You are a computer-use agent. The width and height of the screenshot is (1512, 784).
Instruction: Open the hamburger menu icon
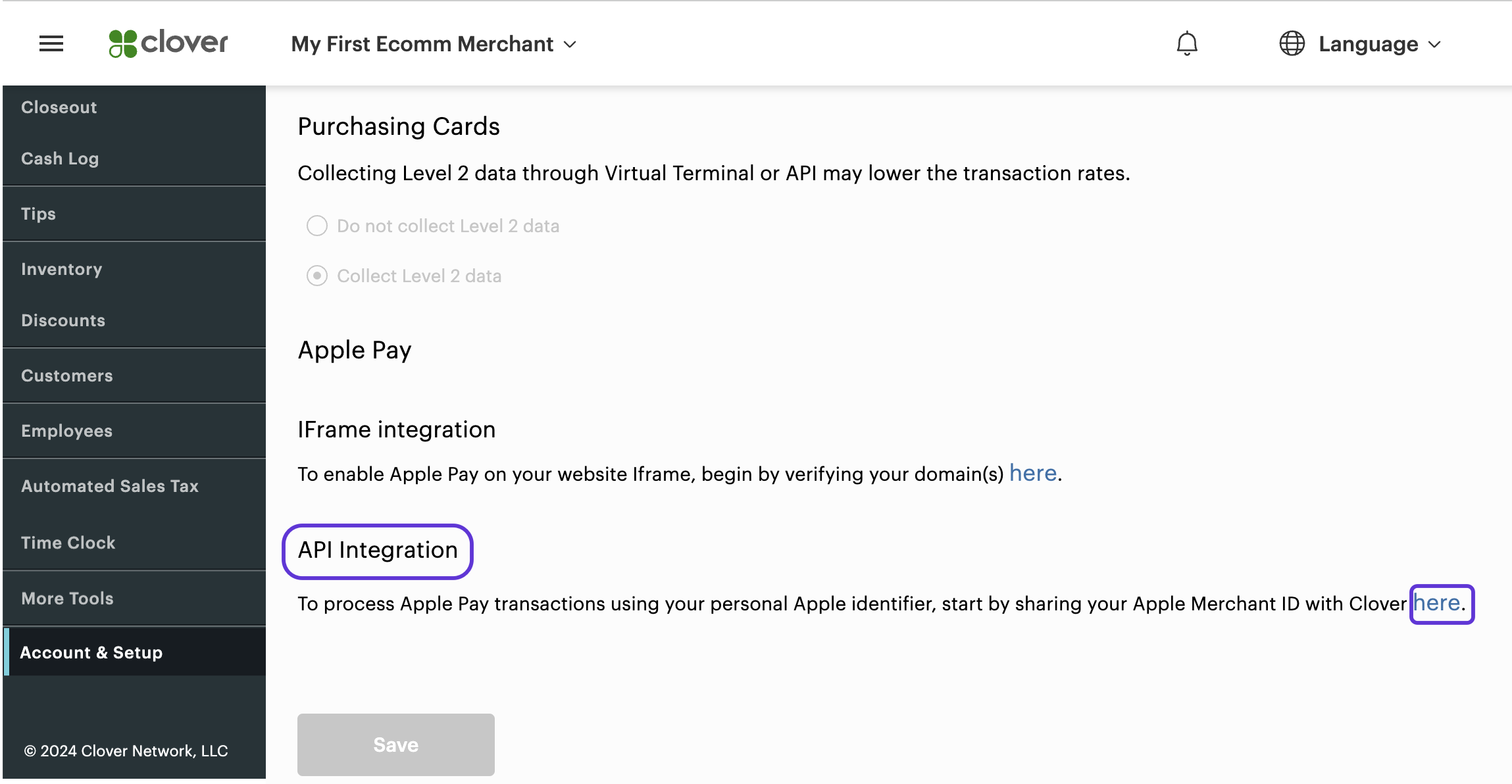click(50, 42)
